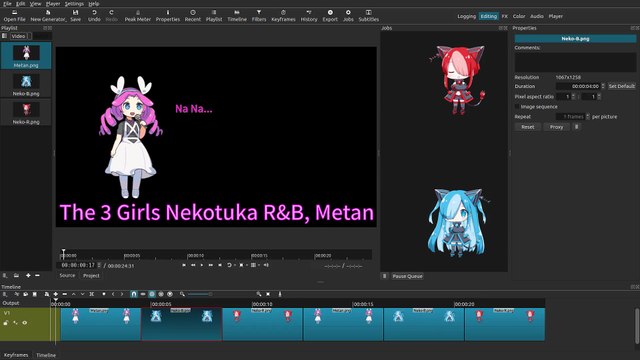Viewport: 640px width, 360px height.
Task: Open the Recent files panel
Action: (193, 16)
